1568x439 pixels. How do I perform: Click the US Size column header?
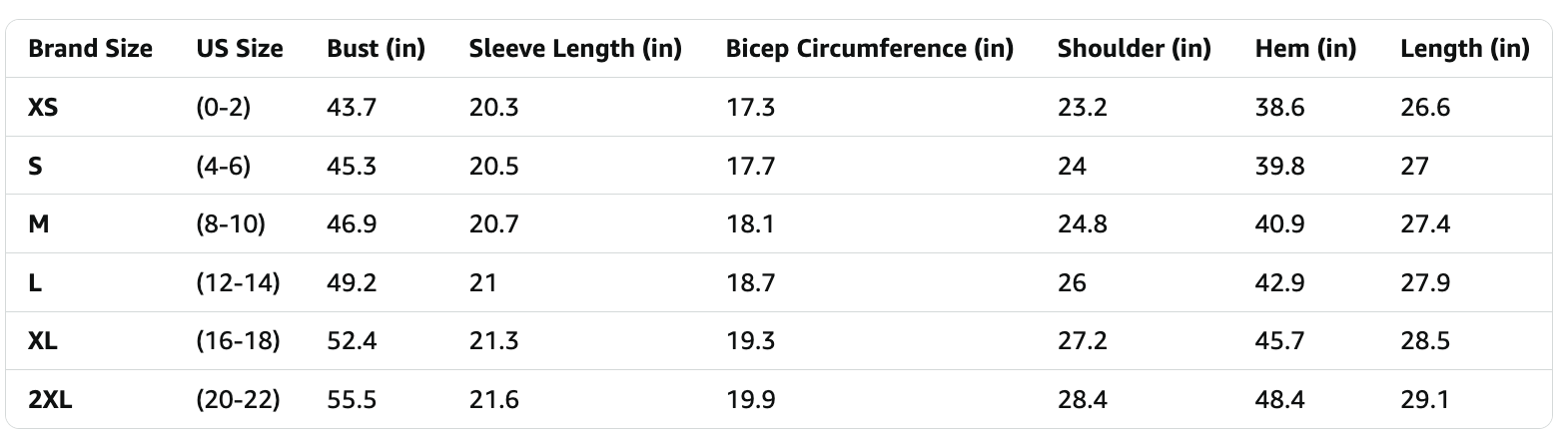pos(240,49)
